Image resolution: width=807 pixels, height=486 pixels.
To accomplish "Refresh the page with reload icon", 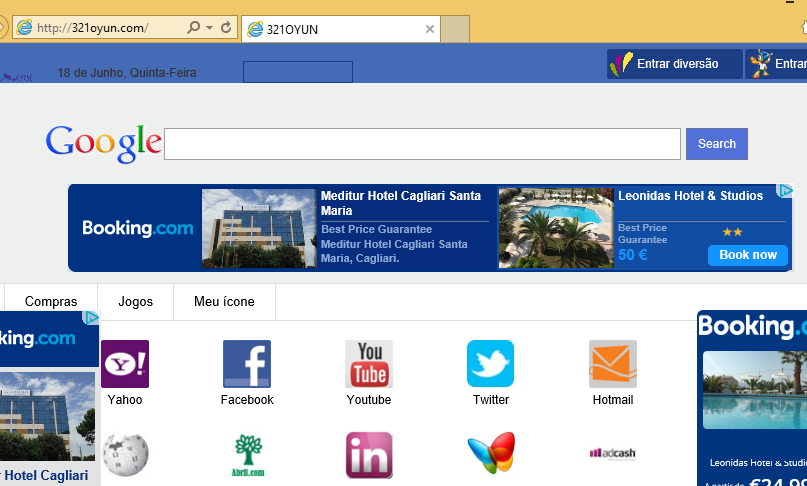I will 226,27.
